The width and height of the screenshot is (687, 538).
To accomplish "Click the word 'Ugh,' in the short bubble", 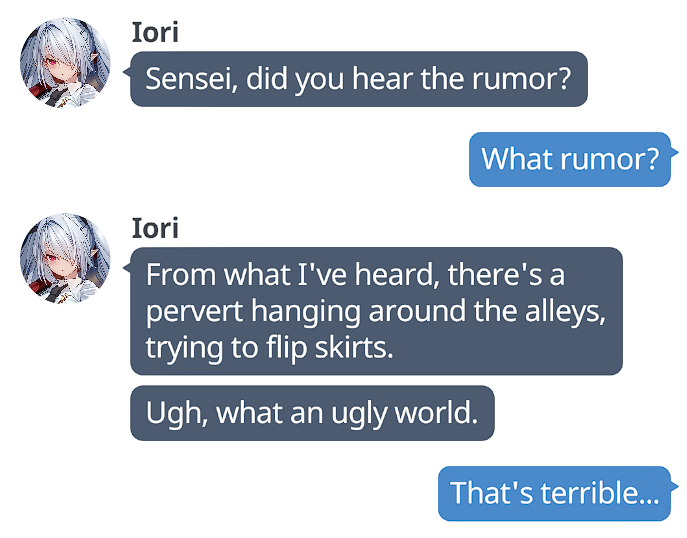I will click(176, 414).
